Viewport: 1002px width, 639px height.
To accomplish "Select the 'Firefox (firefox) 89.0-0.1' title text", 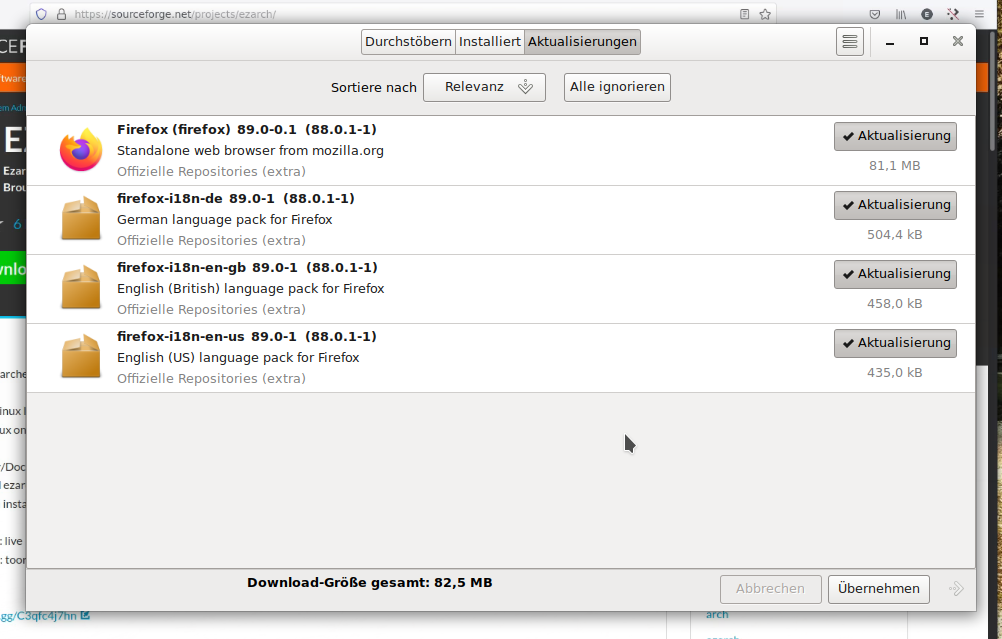I will pos(206,129).
